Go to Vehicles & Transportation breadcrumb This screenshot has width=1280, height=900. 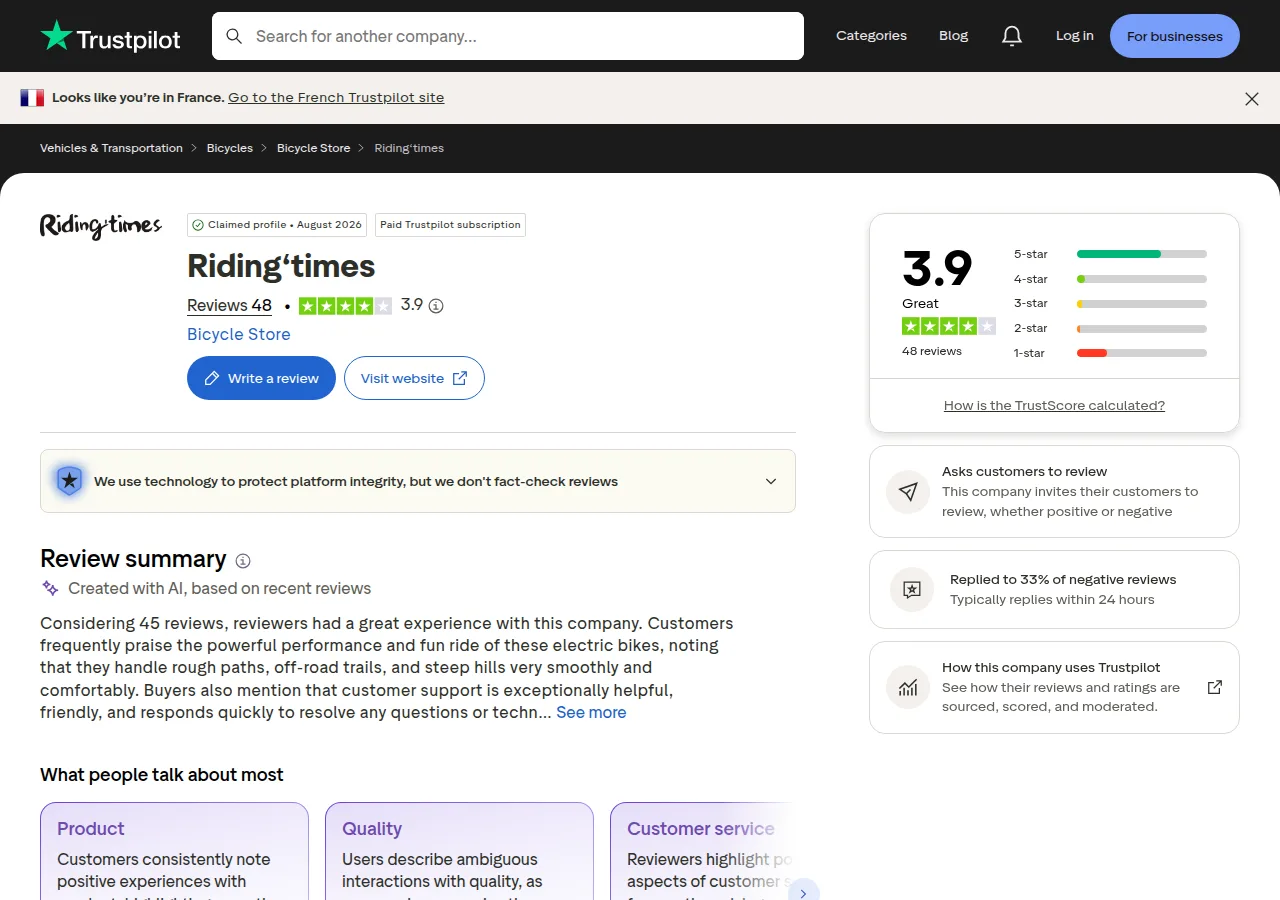pyautogui.click(x=111, y=148)
